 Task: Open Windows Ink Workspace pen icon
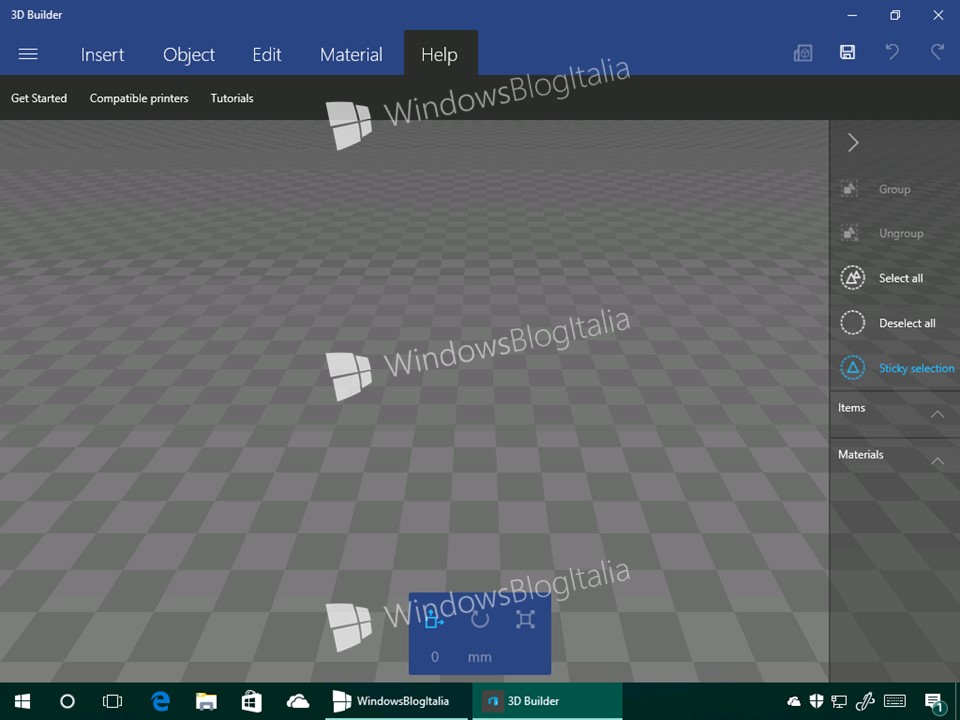[x=864, y=701]
